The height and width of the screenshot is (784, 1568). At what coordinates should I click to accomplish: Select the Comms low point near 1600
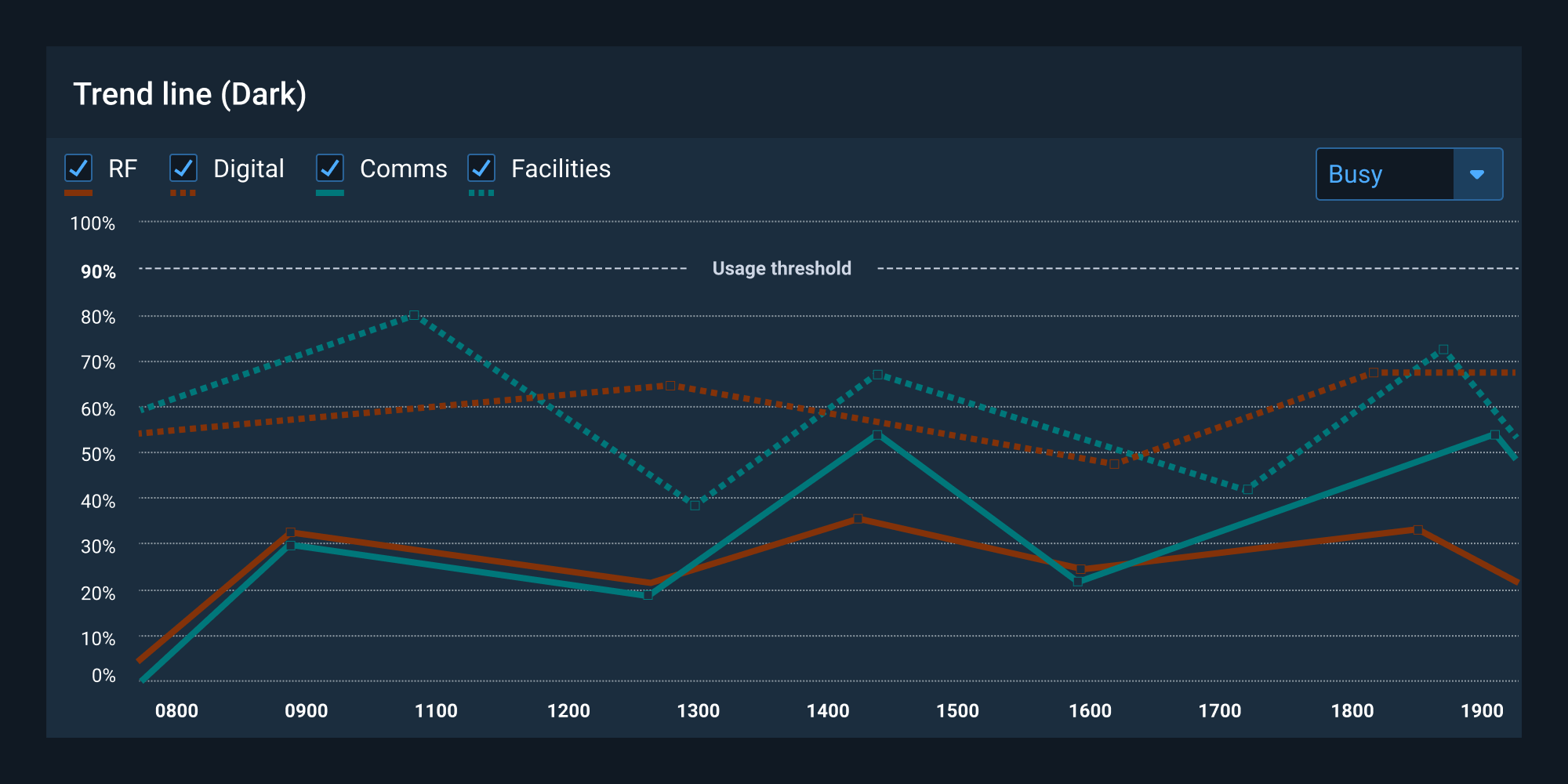click(x=1077, y=582)
